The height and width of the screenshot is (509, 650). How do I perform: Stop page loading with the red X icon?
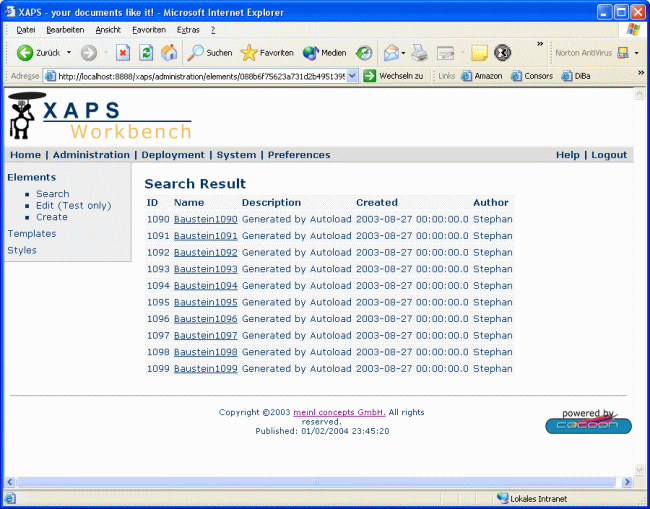123,53
